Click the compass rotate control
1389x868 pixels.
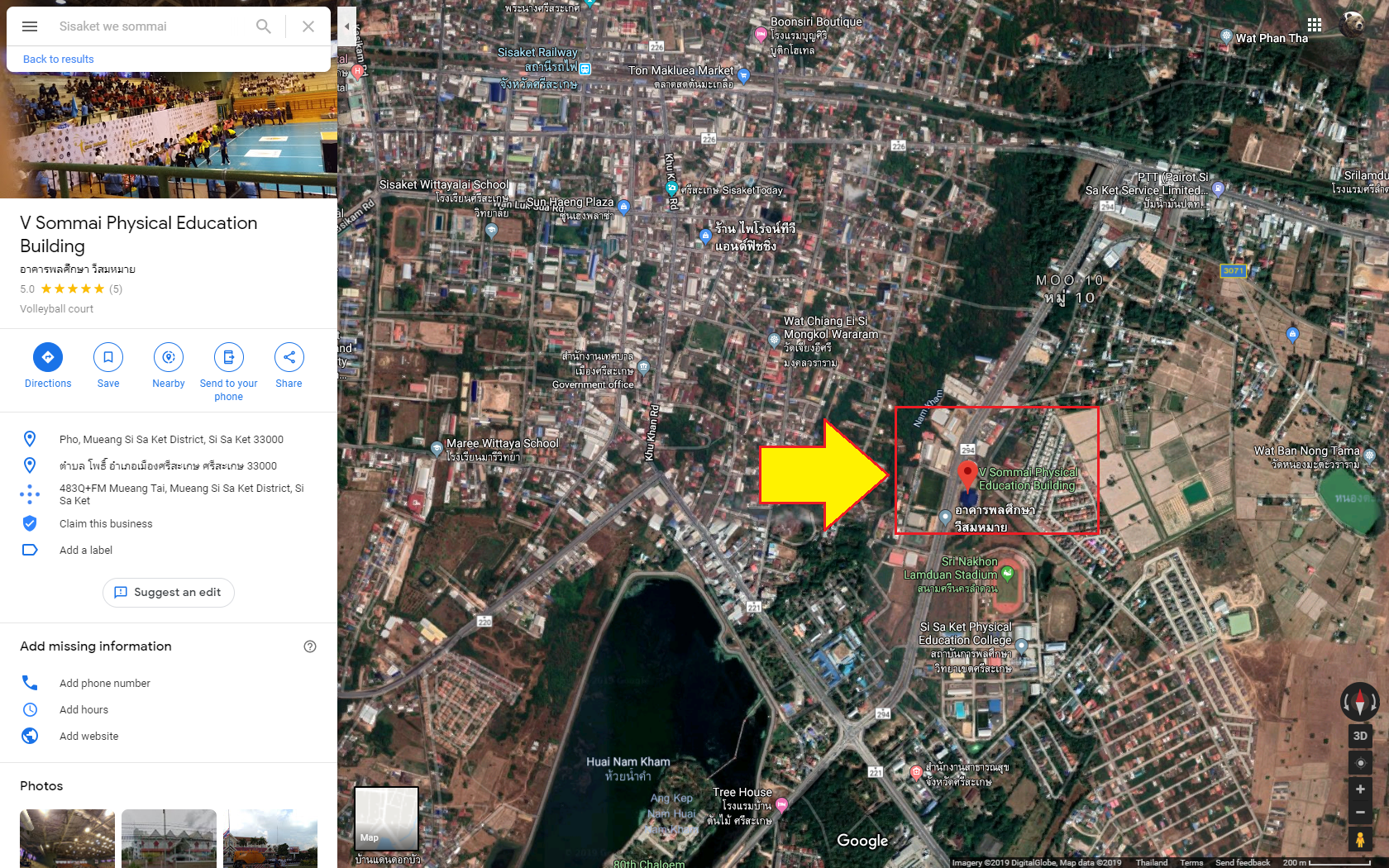coord(1360,702)
